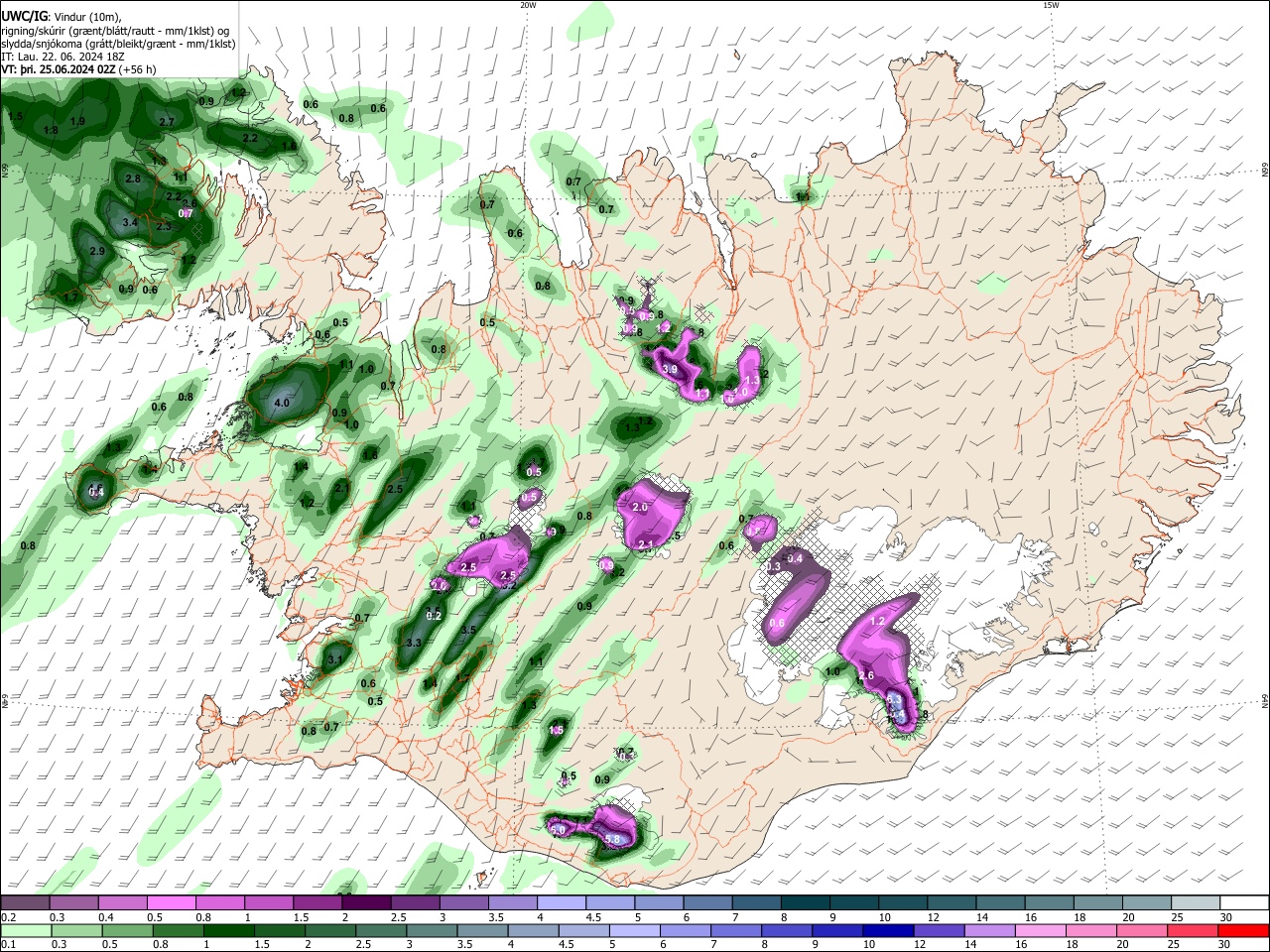Click the bright pink snow swatch between 0.5 and 0.8
This screenshot has width=1270, height=952.
coord(171,902)
